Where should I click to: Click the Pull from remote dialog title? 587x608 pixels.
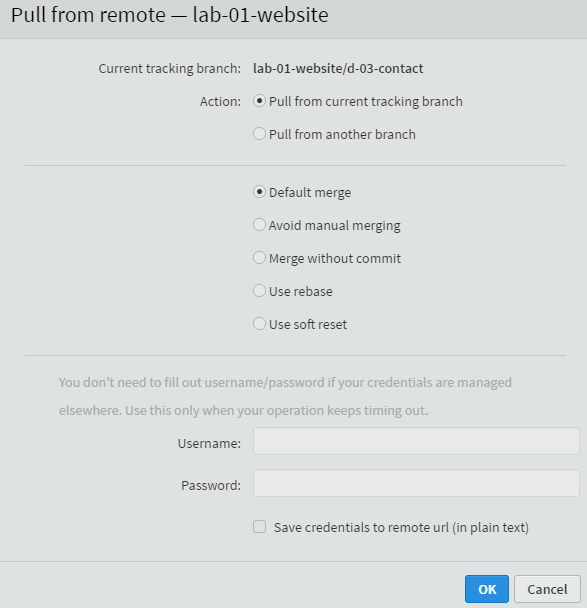coord(169,15)
